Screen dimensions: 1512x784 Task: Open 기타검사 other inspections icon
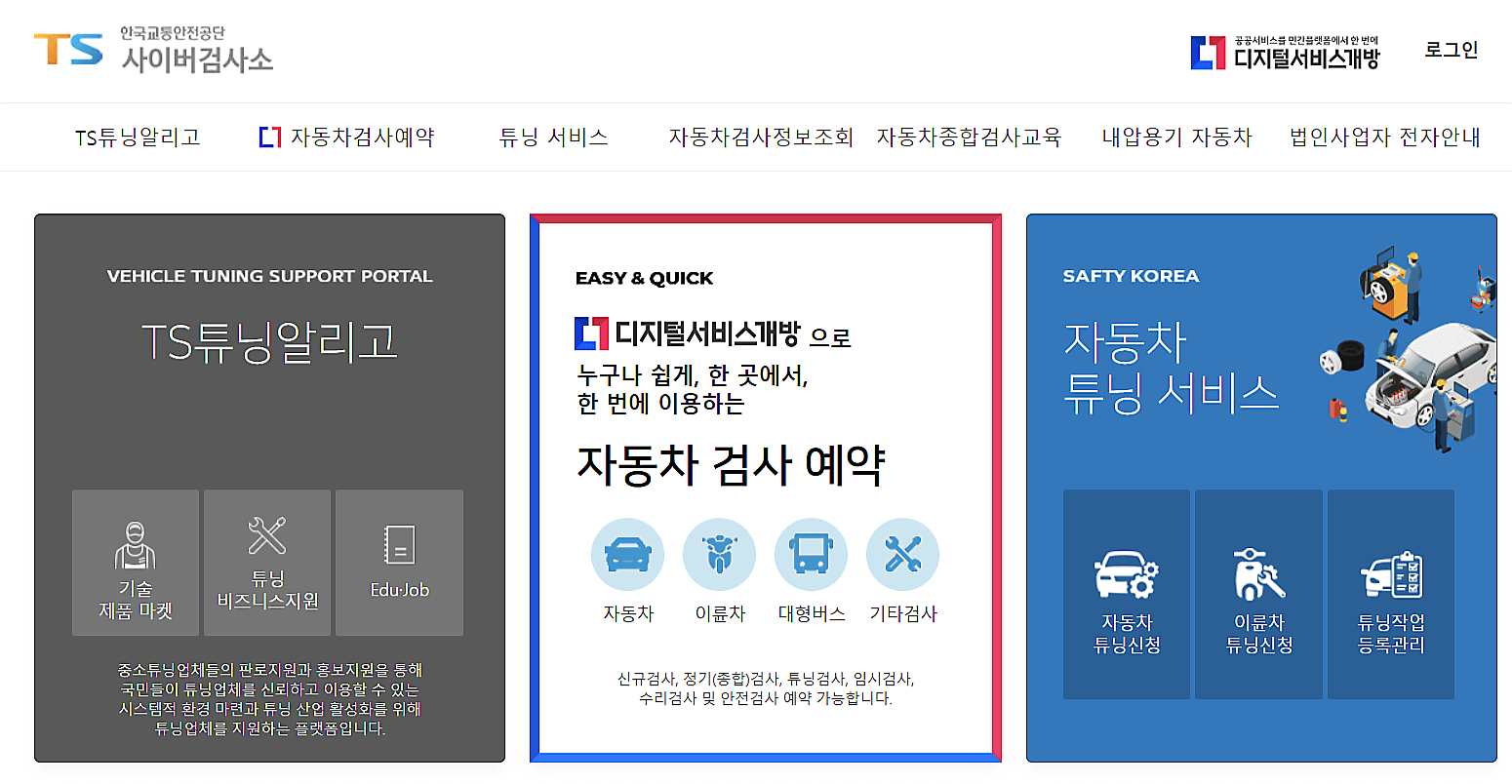click(902, 553)
